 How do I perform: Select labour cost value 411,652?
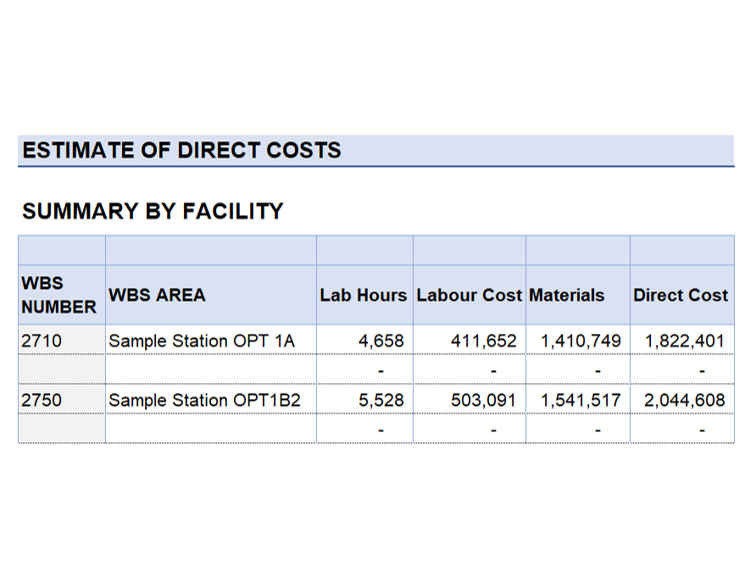tap(483, 341)
